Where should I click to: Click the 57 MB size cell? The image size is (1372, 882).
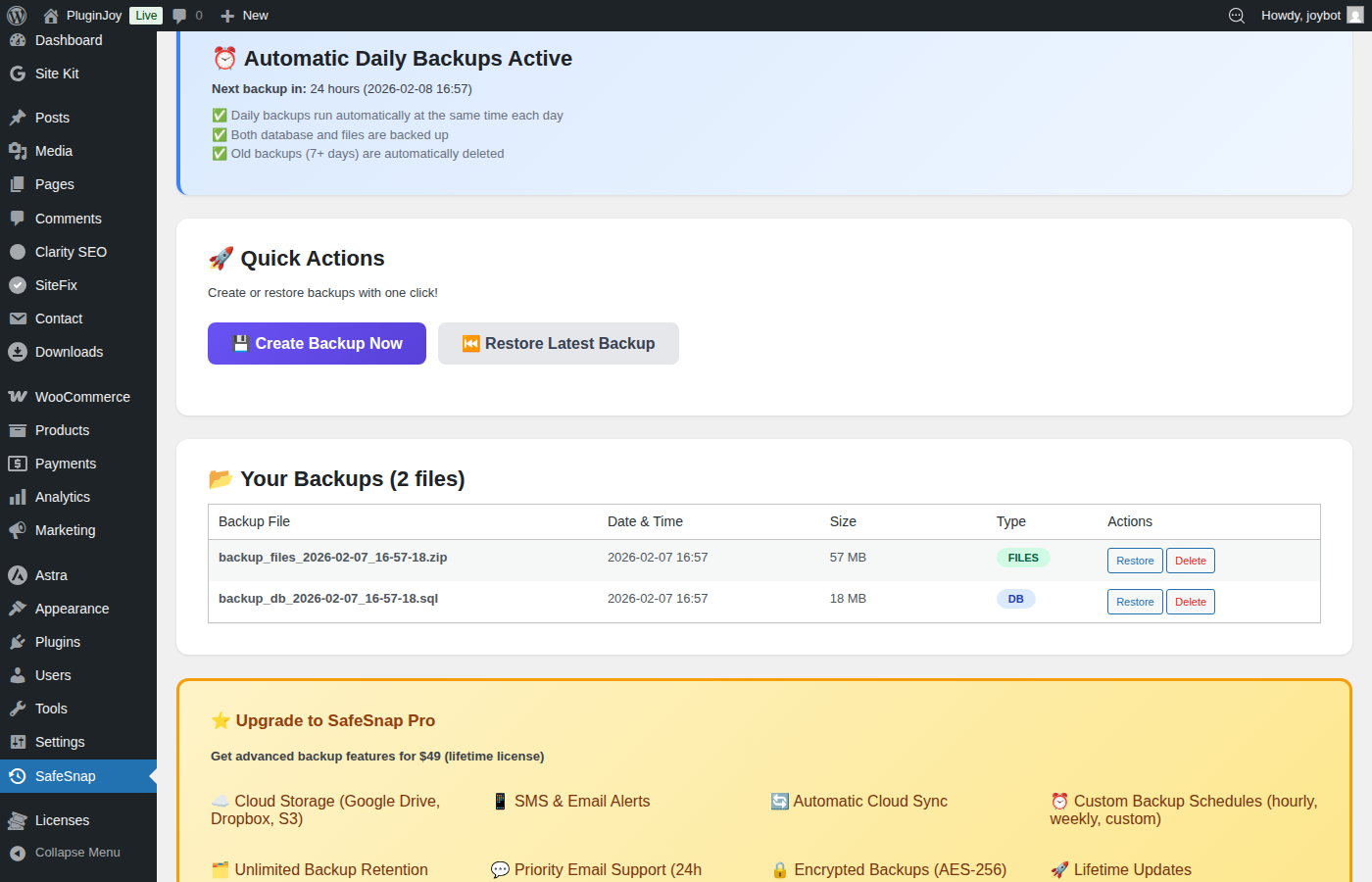(x=848, y=558)
